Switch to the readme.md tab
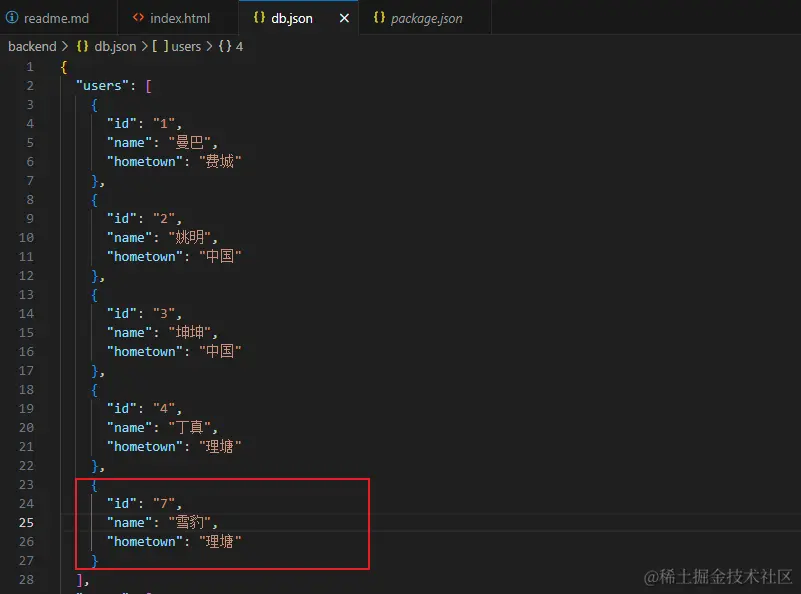This screenshot has width=801, height=594. [56, 18]
